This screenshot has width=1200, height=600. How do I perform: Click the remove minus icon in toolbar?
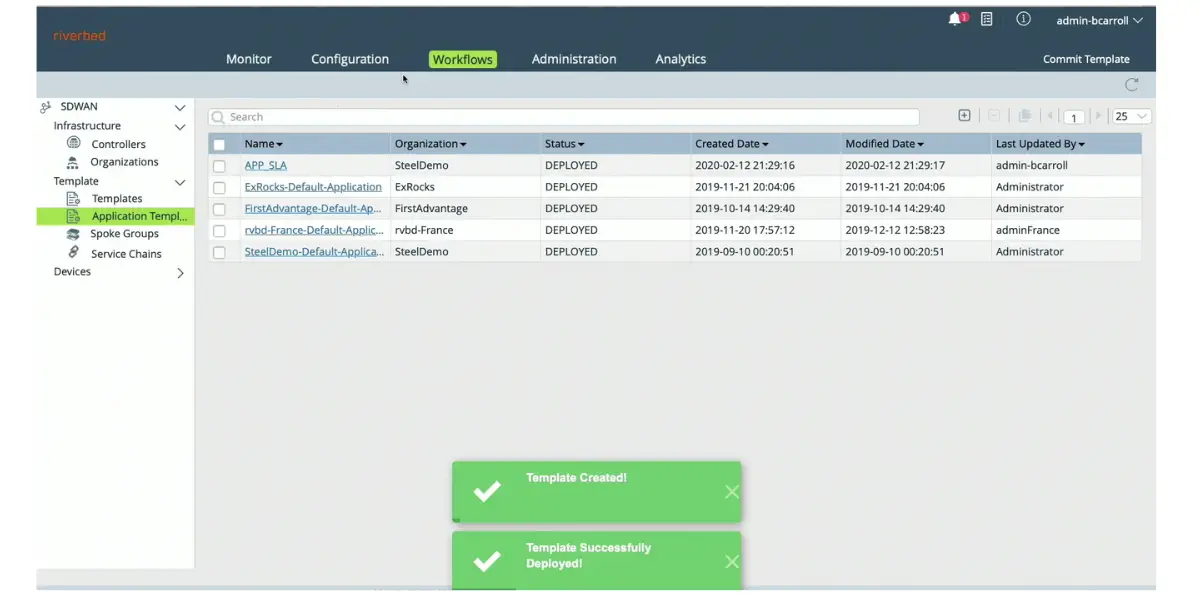pos(994,116)
